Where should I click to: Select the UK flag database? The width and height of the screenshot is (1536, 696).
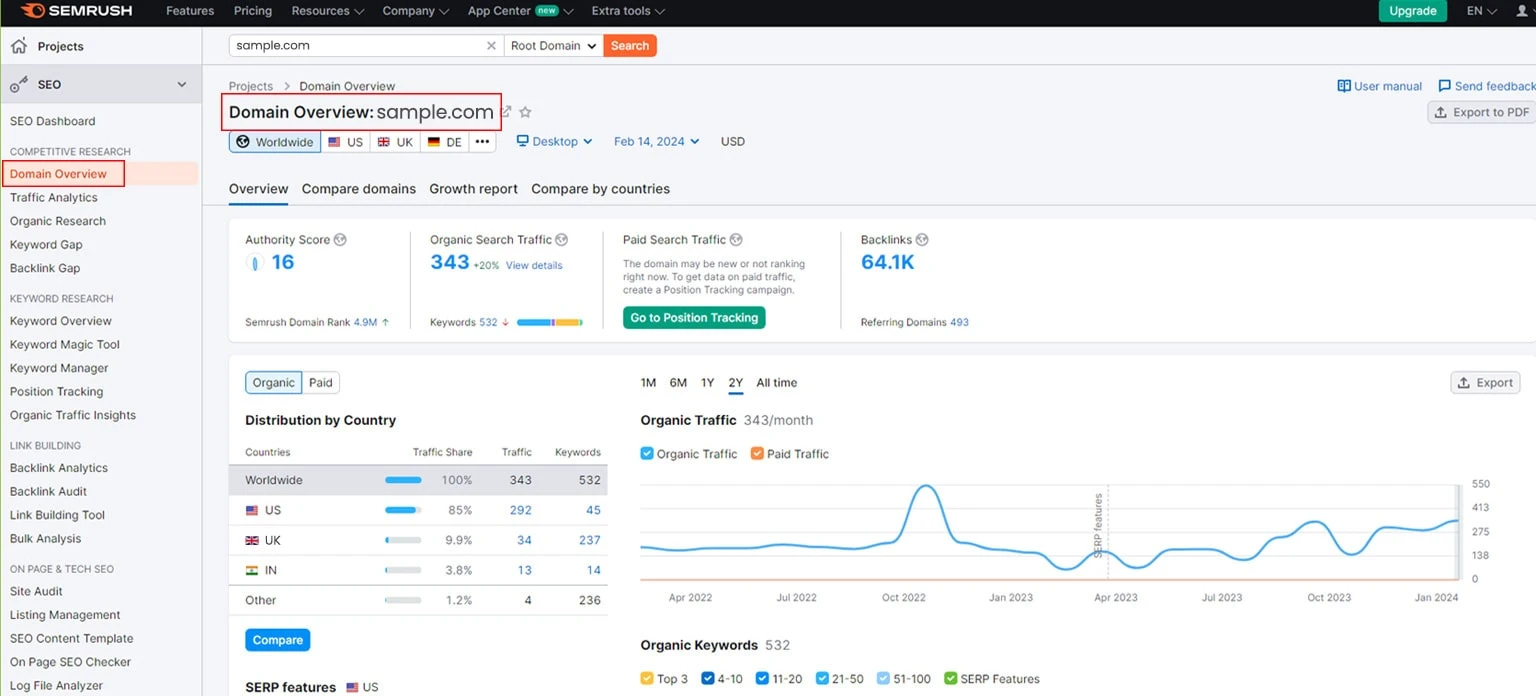click(x=395, y=142)
